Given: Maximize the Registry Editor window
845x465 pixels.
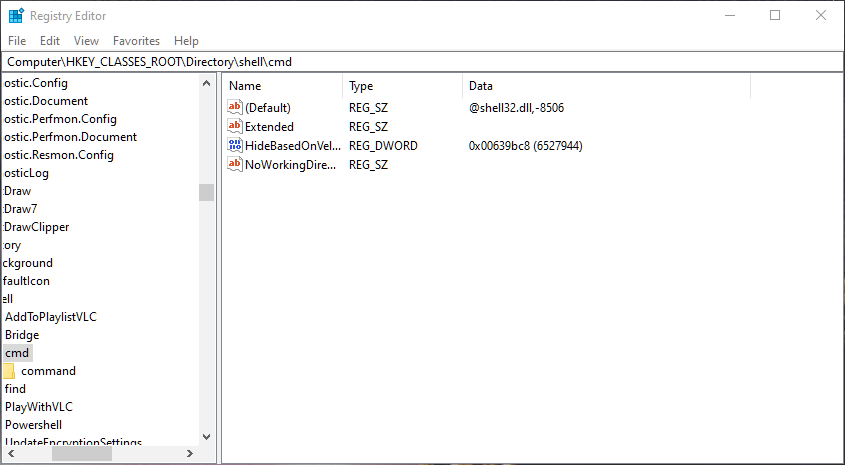Looking at the screenshot, I should coord(775,15).
